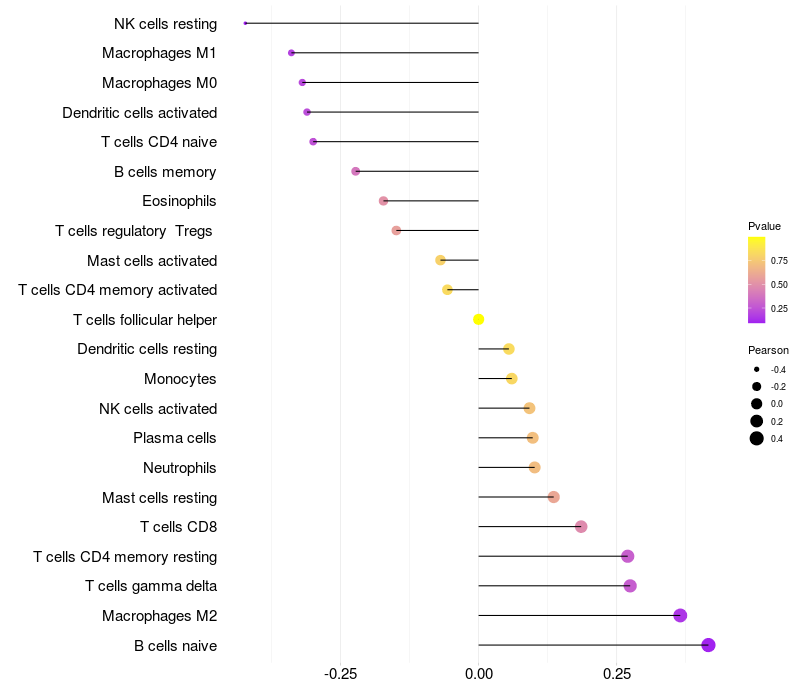Select the Mast cells resting data point
The width and height of the screenshot is (800, 700).
[x=553, y=497]
